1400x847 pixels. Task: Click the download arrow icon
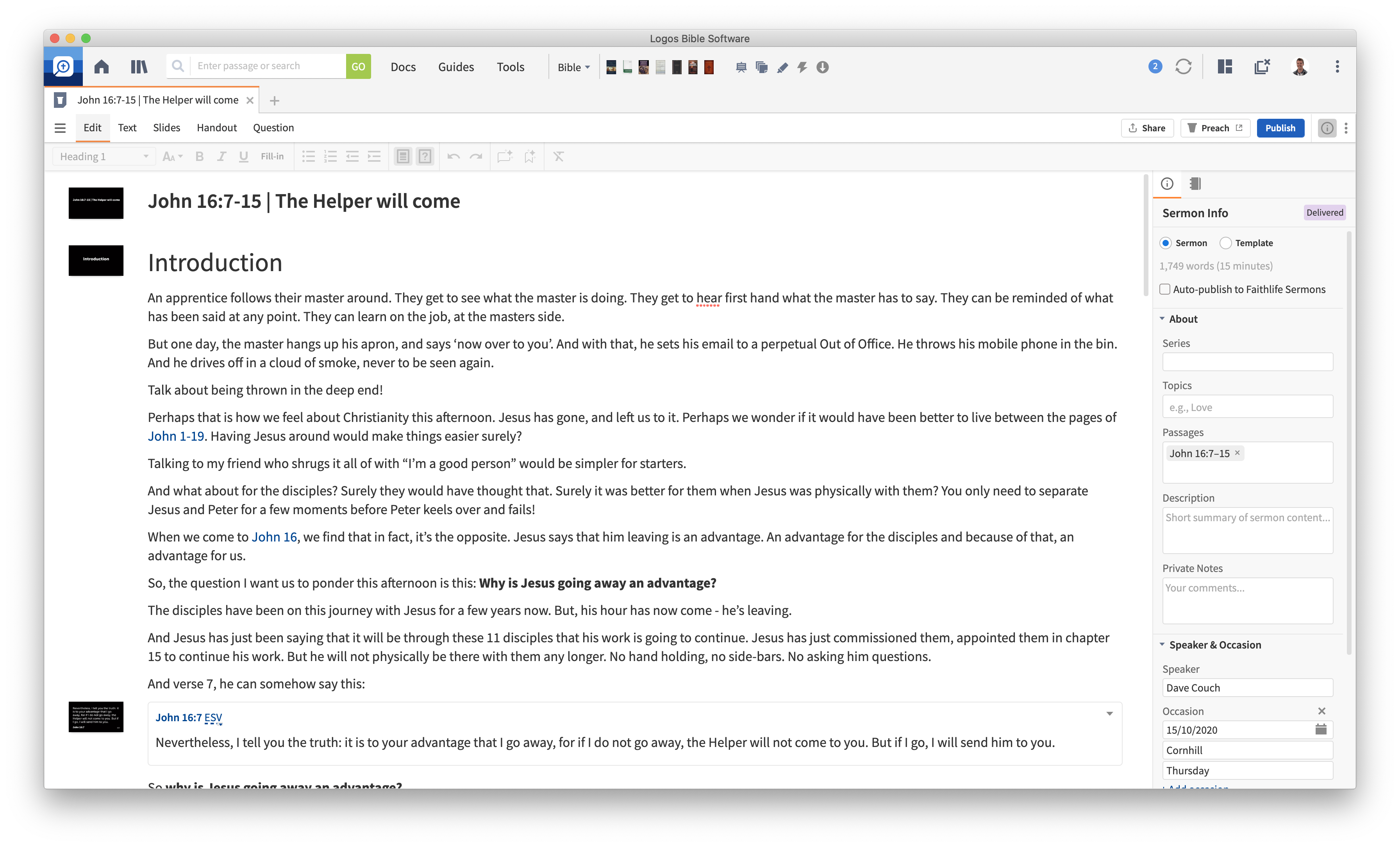pos(822,68)
